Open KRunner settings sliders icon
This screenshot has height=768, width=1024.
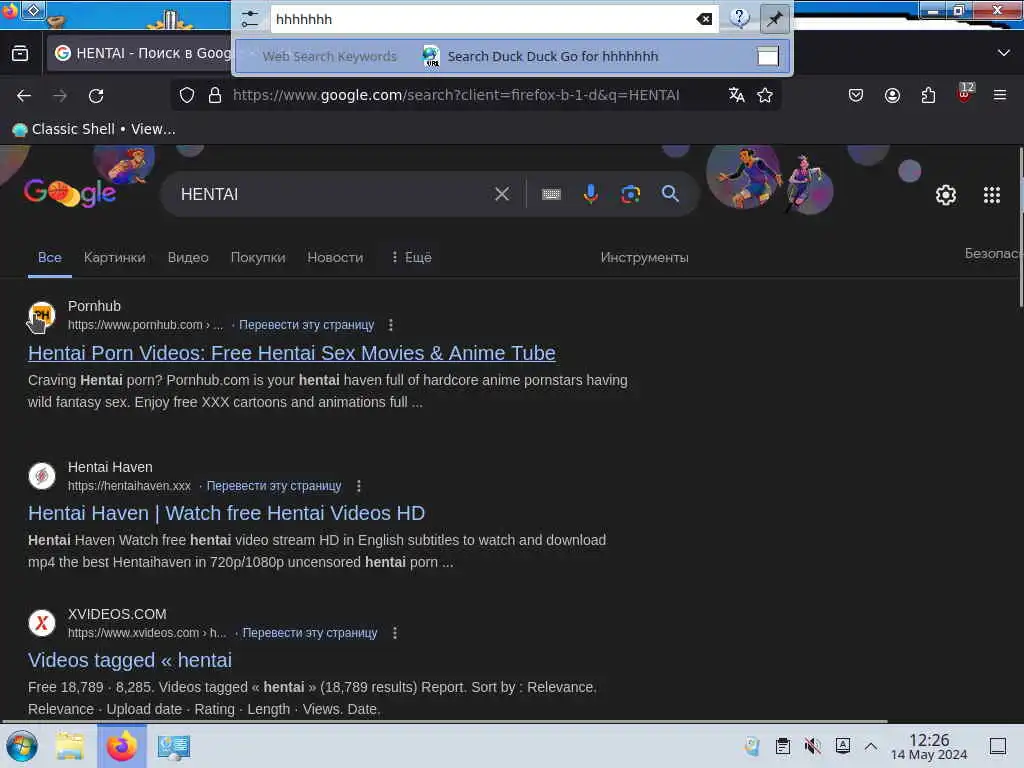click(249, 19)
